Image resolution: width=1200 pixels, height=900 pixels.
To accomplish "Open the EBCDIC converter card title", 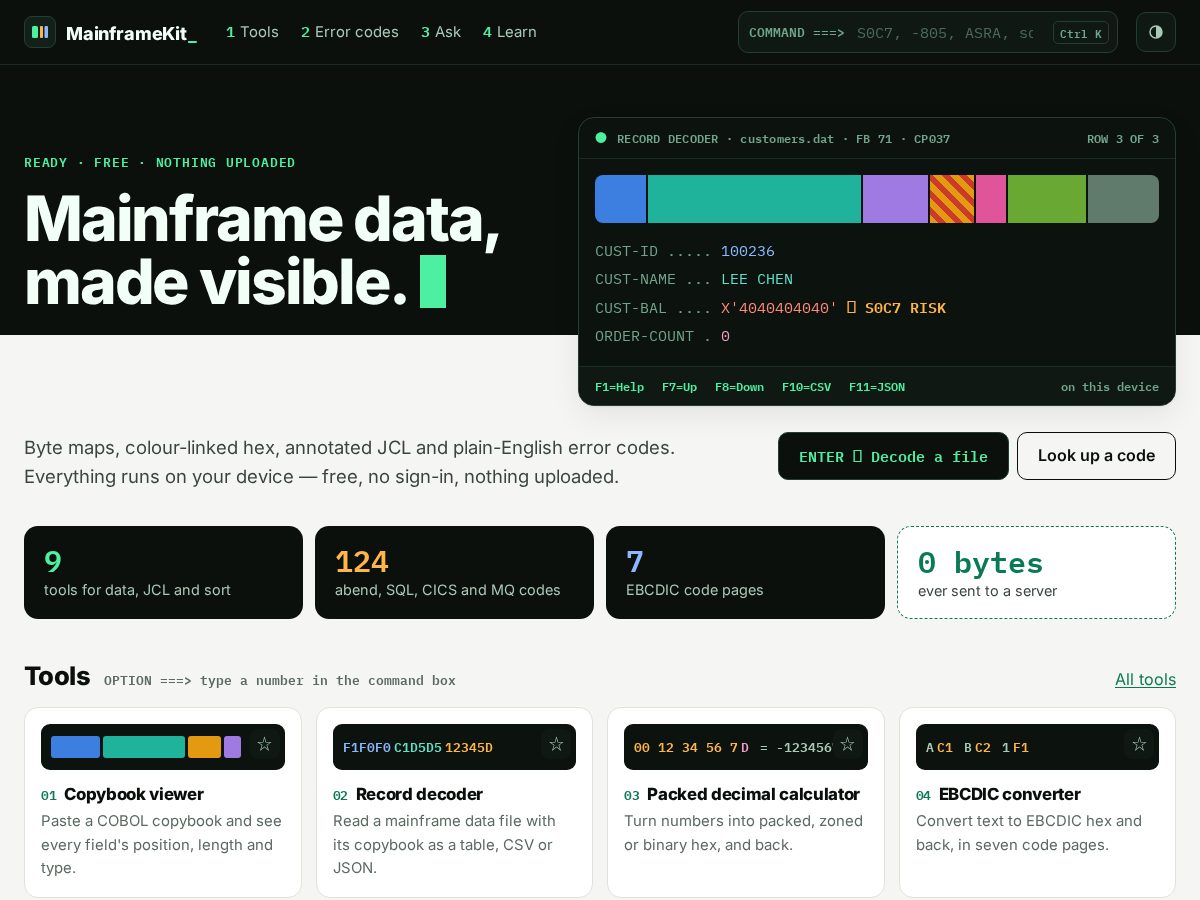I will pyautogui.click(x=1010, y=794).
